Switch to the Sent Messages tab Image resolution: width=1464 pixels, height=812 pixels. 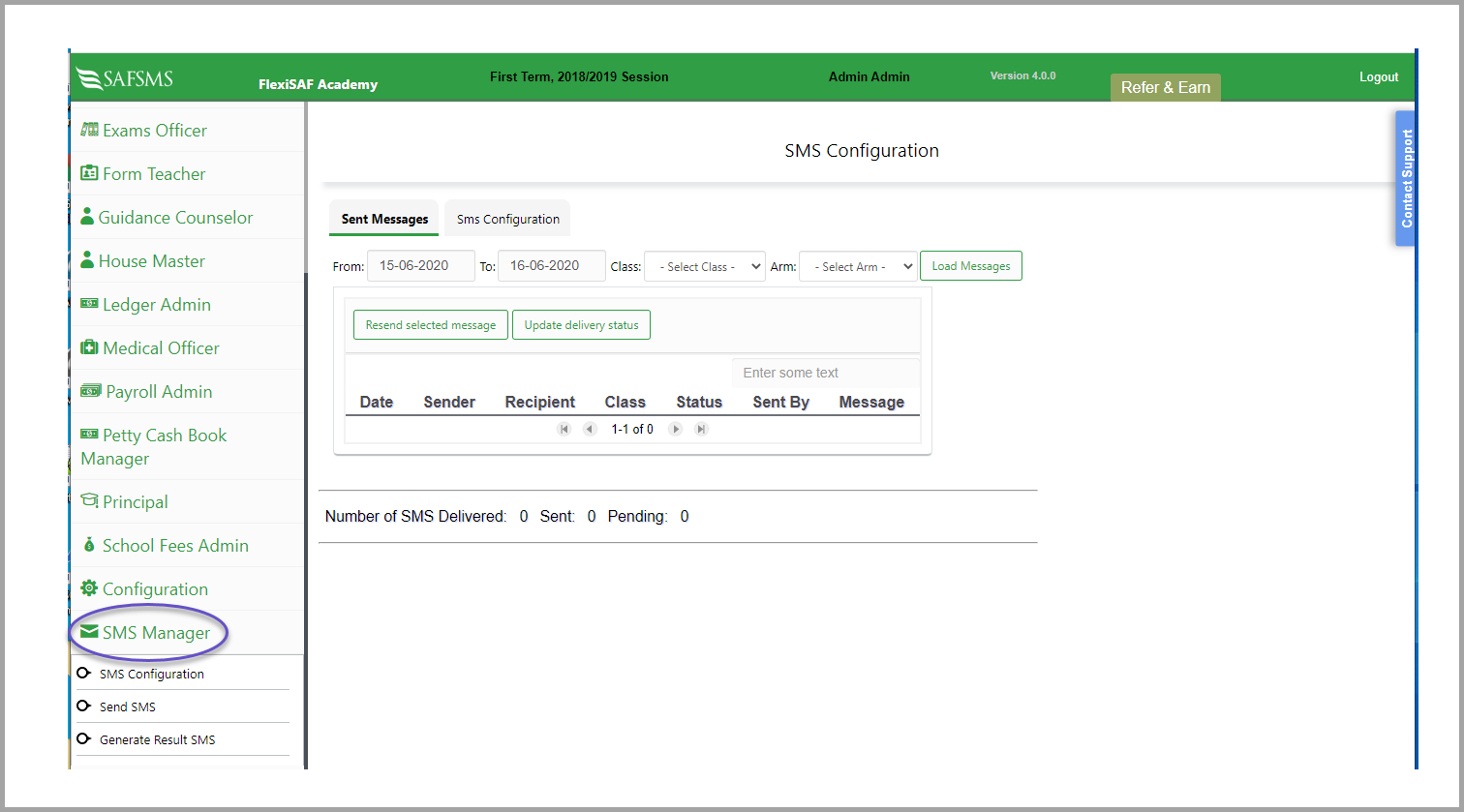pos(384,219)
